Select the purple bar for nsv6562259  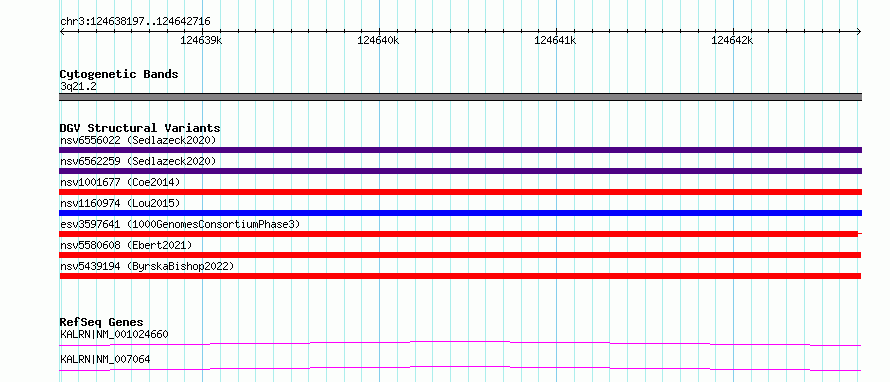pos(460,171)
